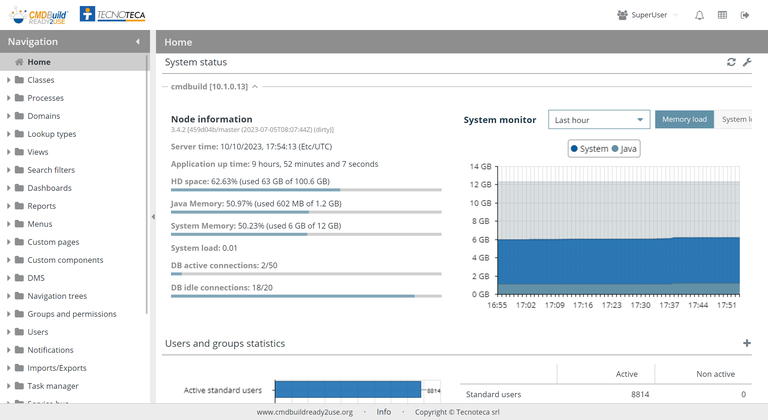
Task: Toggle Java series in chart legend
Action: (x=624, y=148)
